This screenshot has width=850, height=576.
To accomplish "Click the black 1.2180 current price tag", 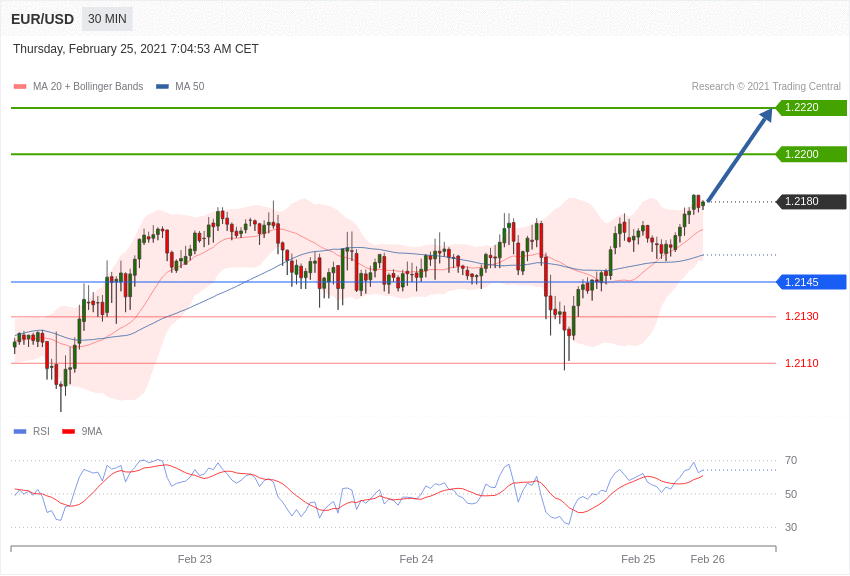I will point(812,201).
